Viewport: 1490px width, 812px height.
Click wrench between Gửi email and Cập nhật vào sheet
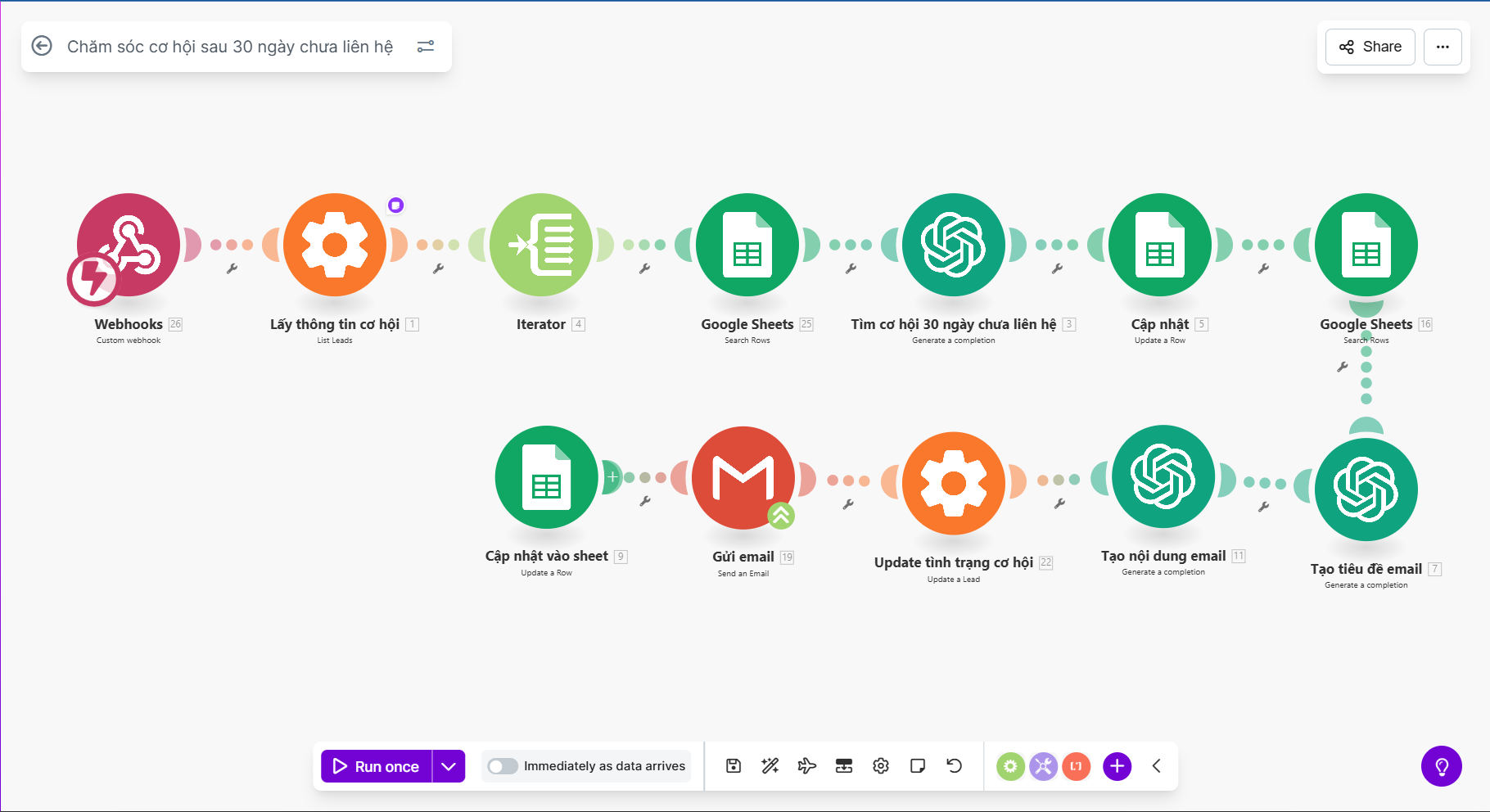[x=645, y=501]
